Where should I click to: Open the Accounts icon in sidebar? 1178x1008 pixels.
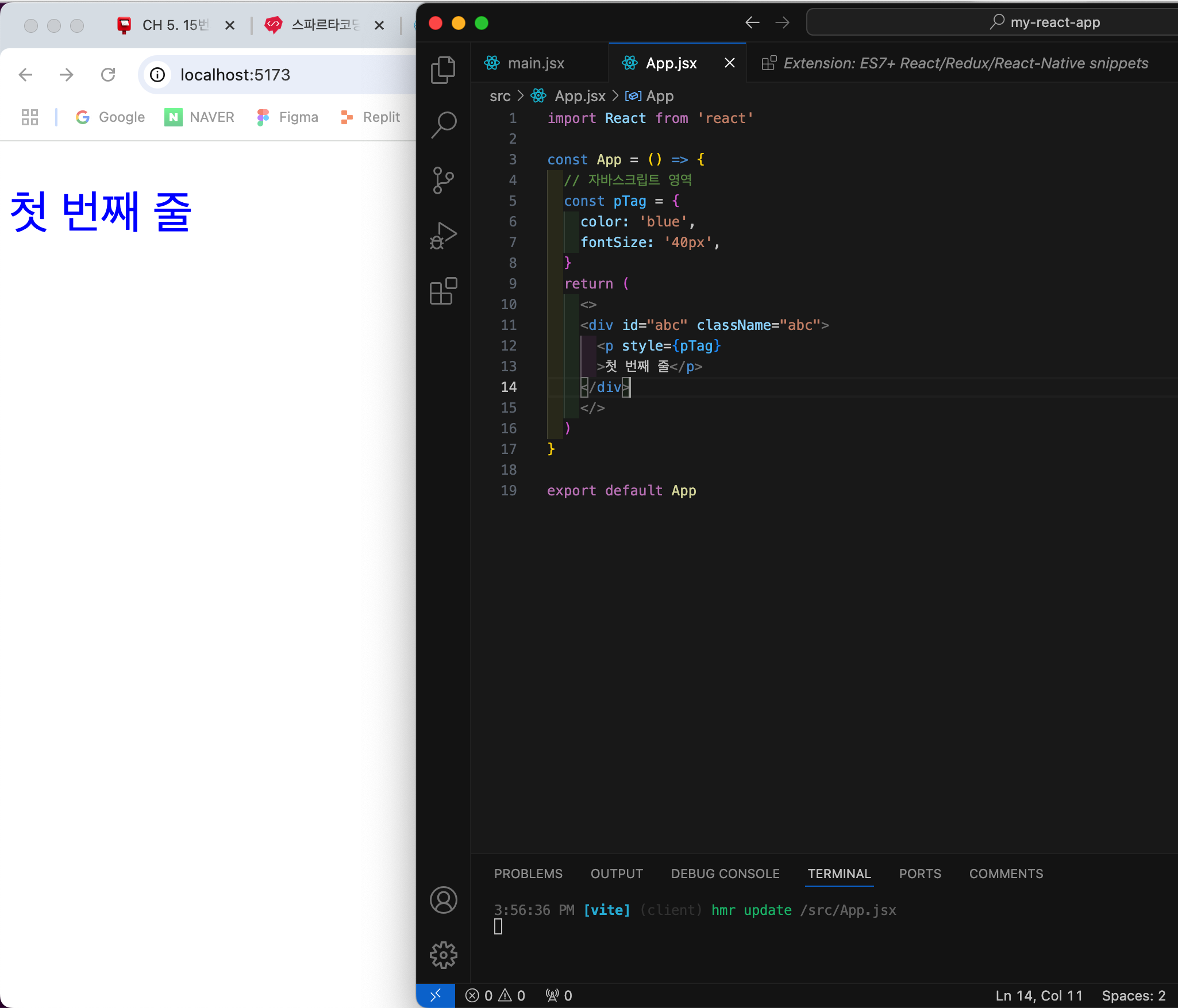(443, 900)
